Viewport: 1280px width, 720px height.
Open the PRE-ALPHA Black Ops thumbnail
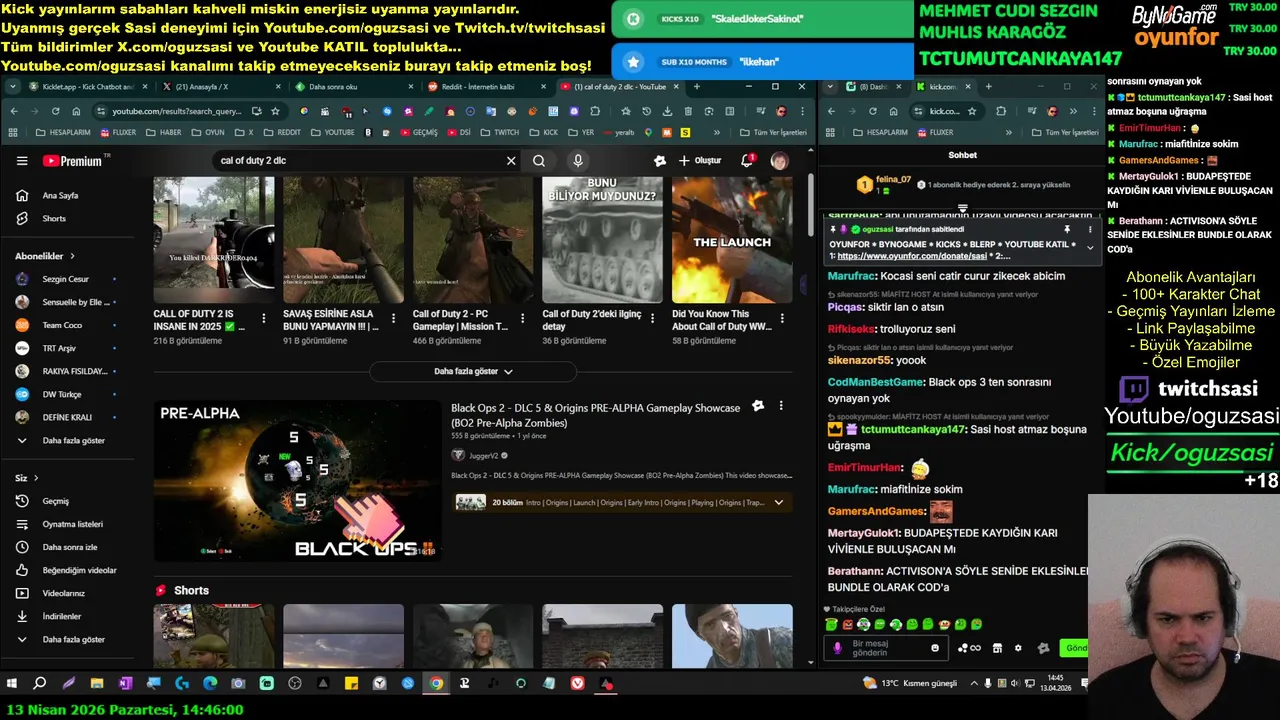tap(297, 481)
